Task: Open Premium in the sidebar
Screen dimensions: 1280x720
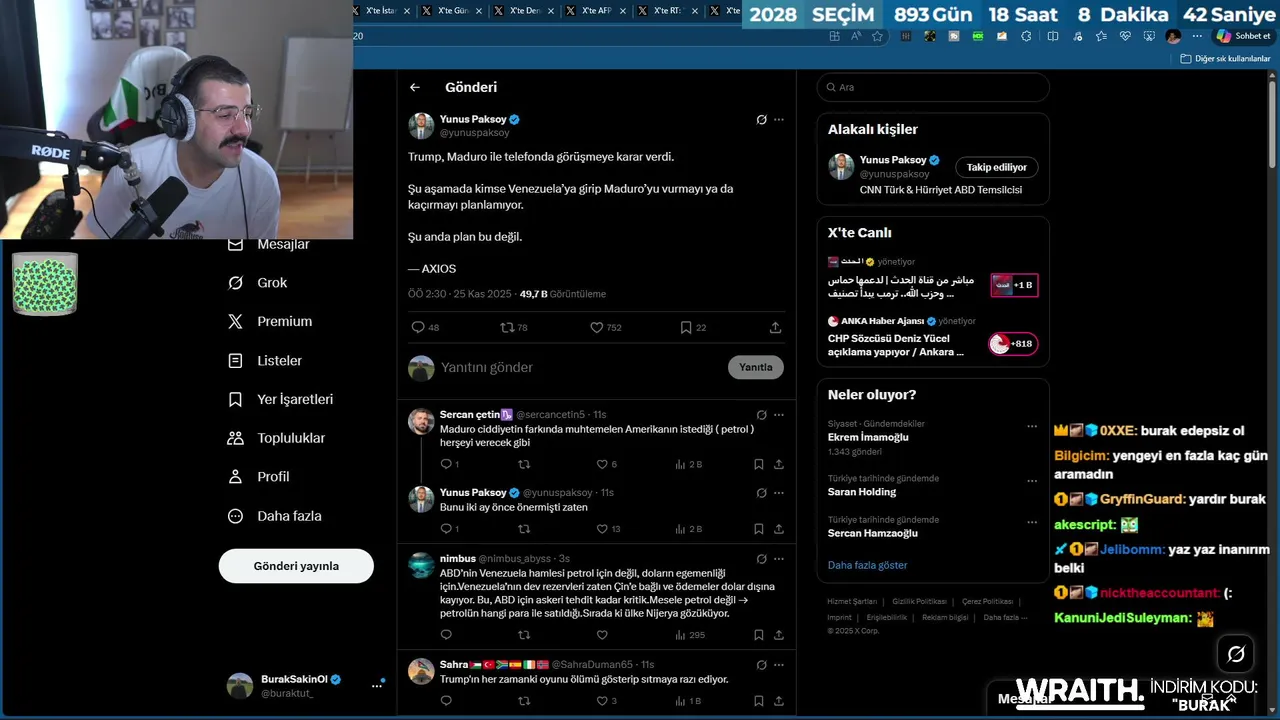Action: 270,321
